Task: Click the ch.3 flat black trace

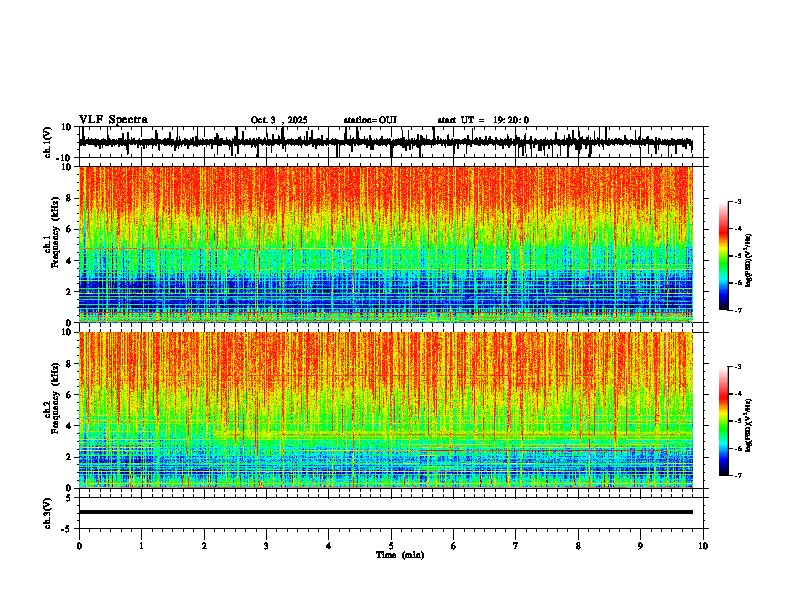Action: click(386, 512)
